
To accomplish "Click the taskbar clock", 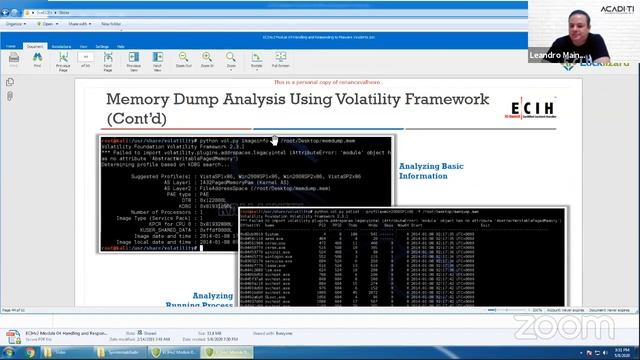I will coord(622,353).
